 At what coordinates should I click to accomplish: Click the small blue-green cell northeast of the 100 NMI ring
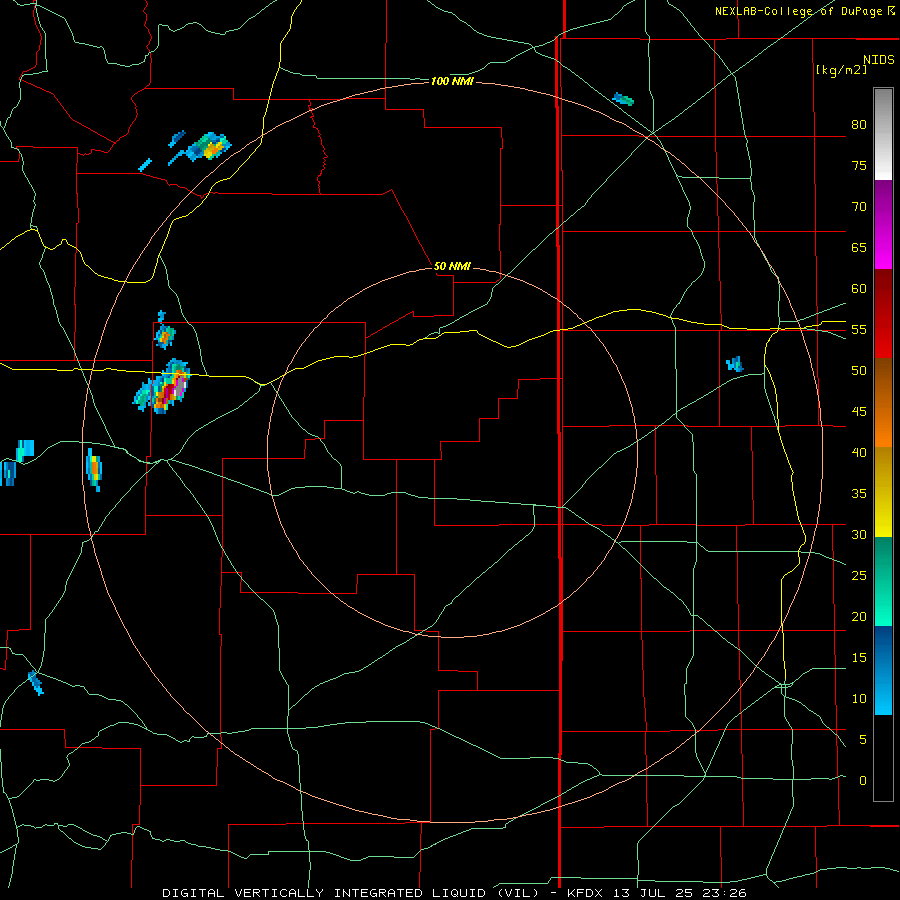coord(623,99)
